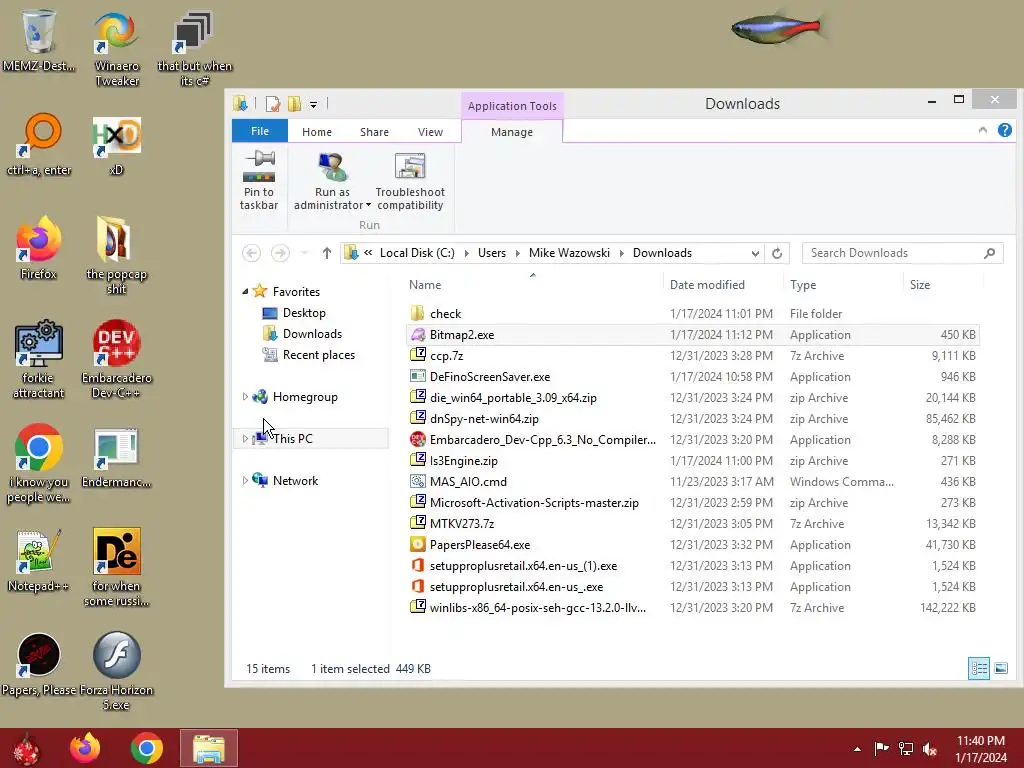Open MEMZ-Dest recycle bin desktop icon
Image resolution: width=1024 pixels, height=768 pixels.
tap(39, 40)
